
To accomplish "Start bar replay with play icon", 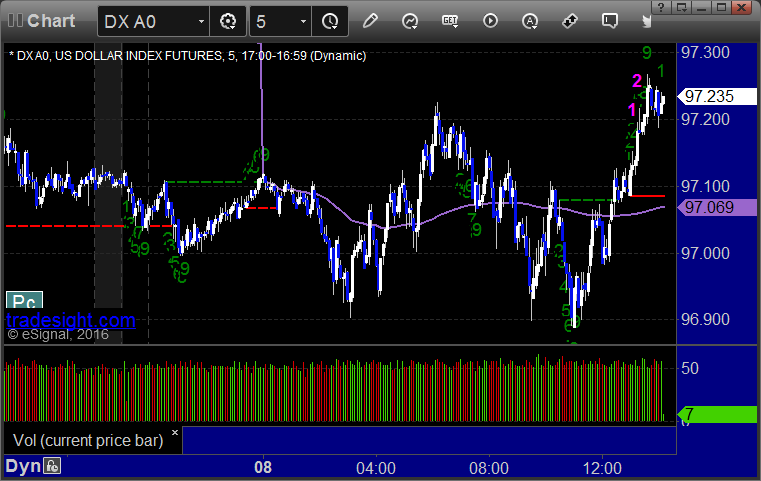I will [490, 21].
